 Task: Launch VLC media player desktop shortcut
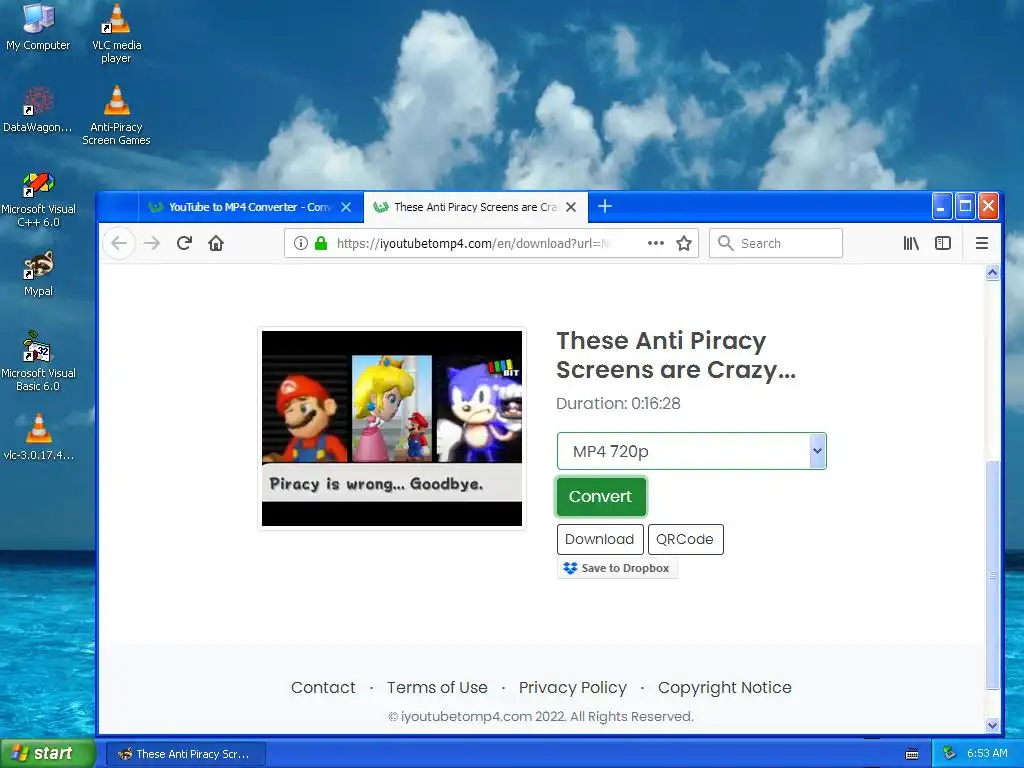116,34
